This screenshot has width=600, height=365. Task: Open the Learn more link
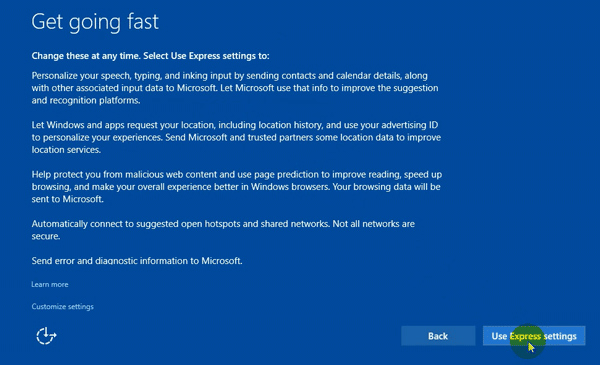[x=50, y=284]
